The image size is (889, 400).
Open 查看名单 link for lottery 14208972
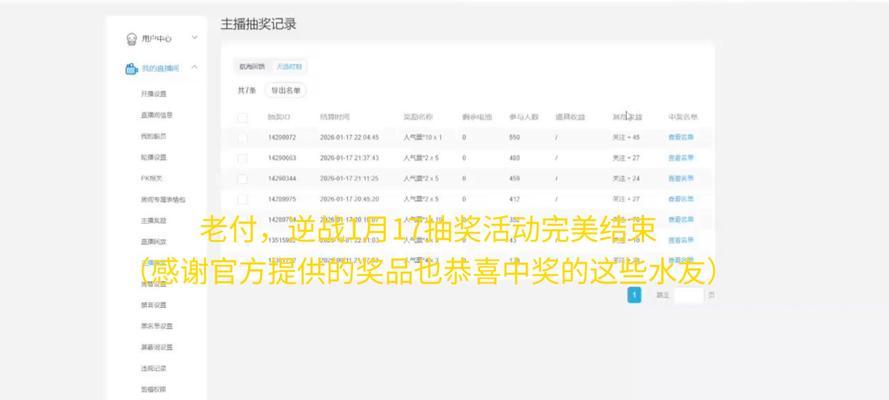[680, 137]
